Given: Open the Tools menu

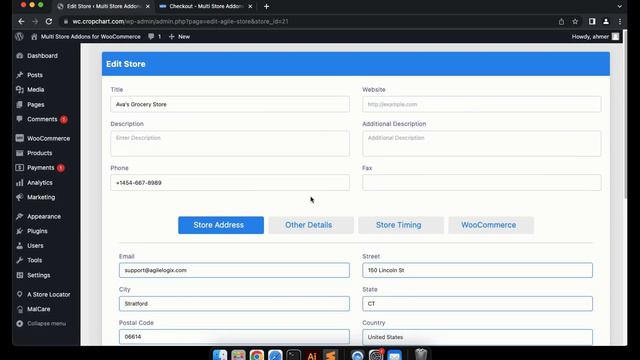Looking at the screenshot, I should coord(34,260).
